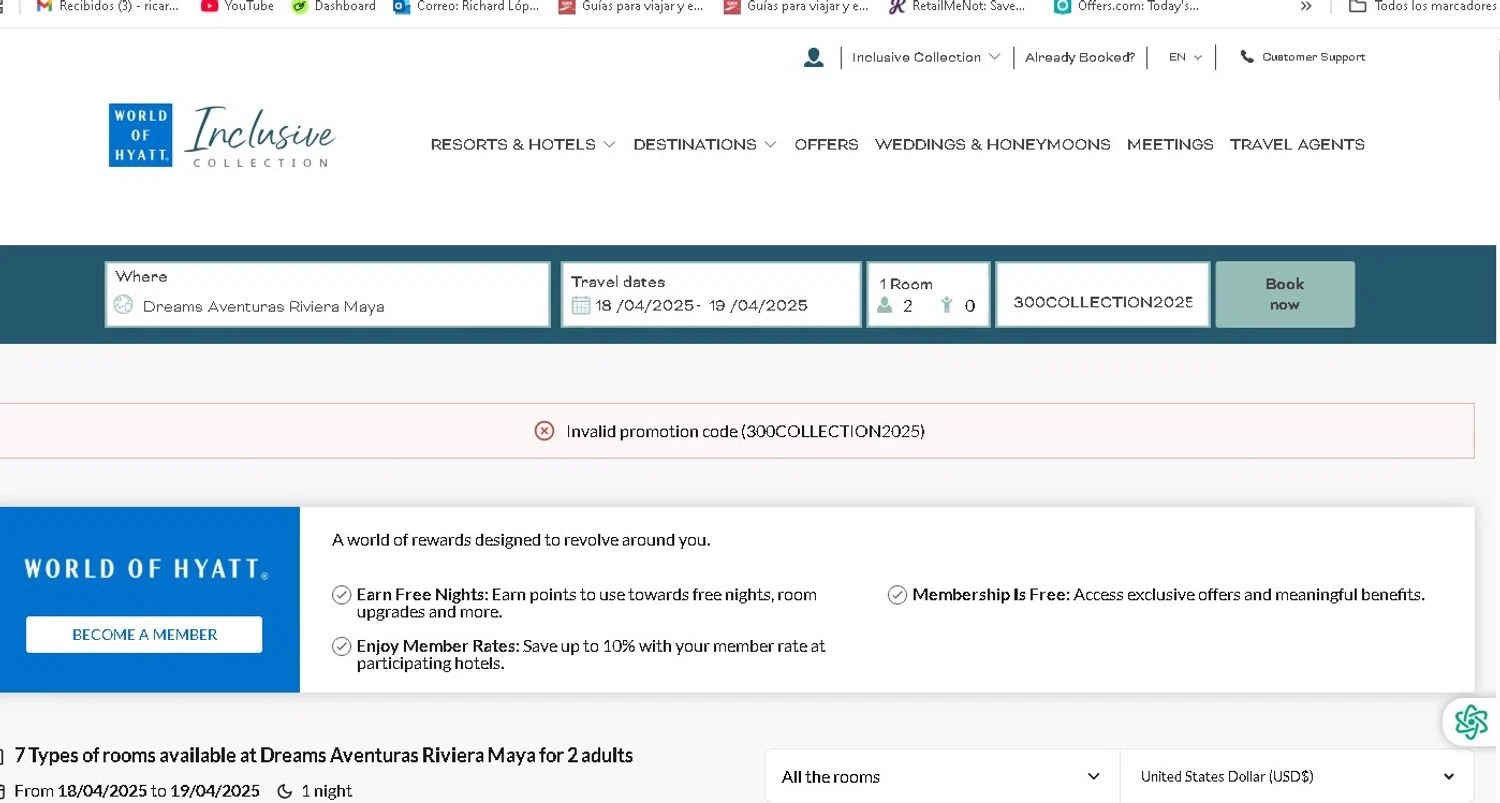Click the World of Hyatt logo

pyautogui.click(x=140, y=135)
